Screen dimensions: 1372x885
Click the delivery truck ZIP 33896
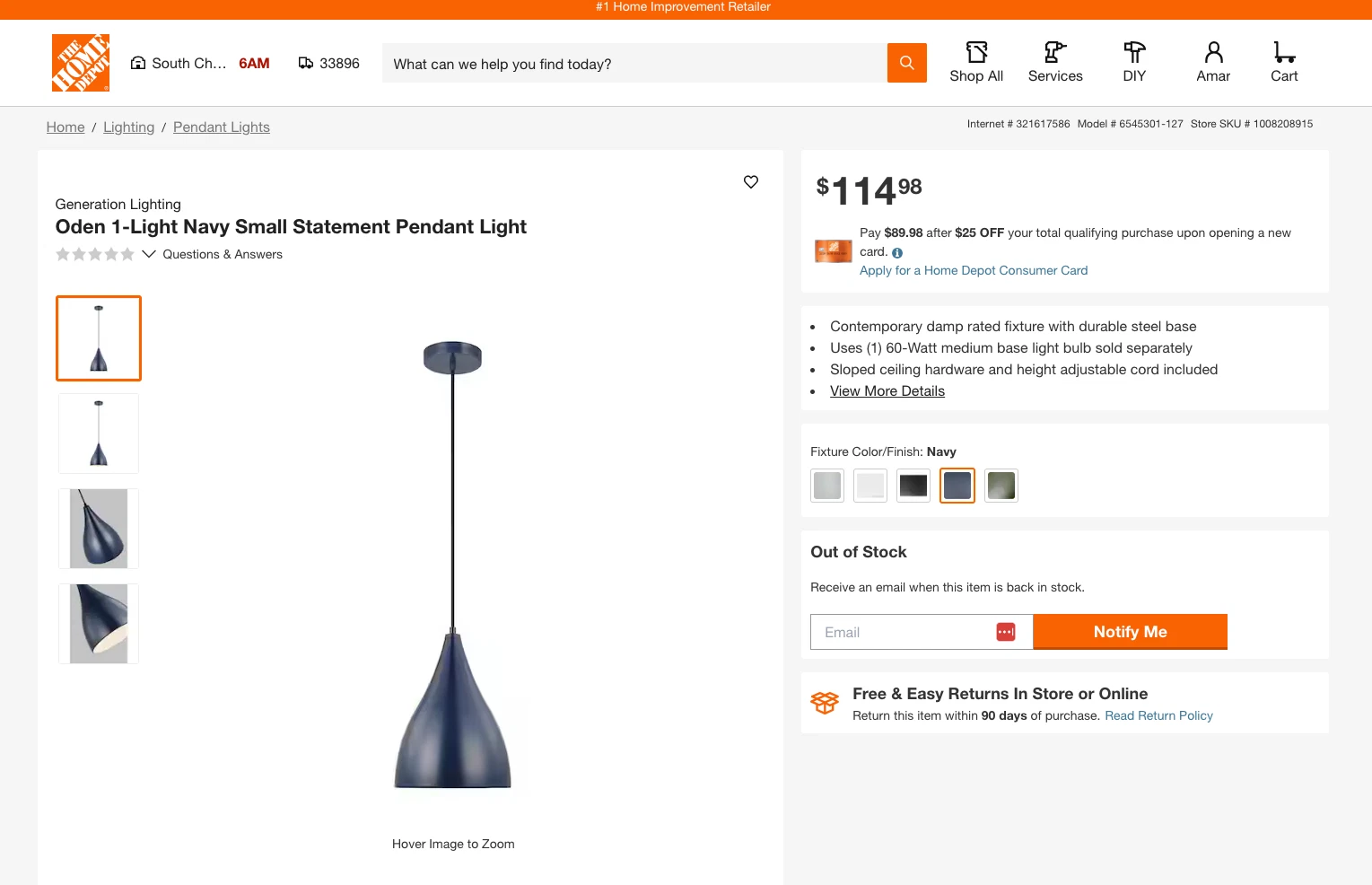(328, 64)
